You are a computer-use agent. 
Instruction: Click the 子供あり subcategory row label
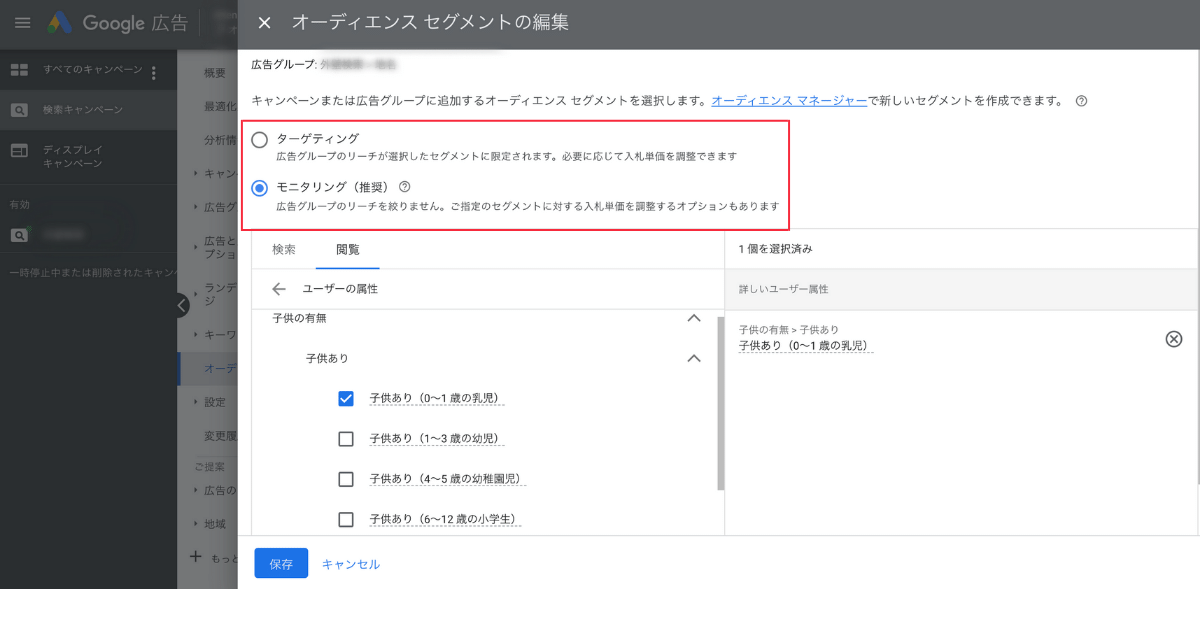[x=327, y=358]
